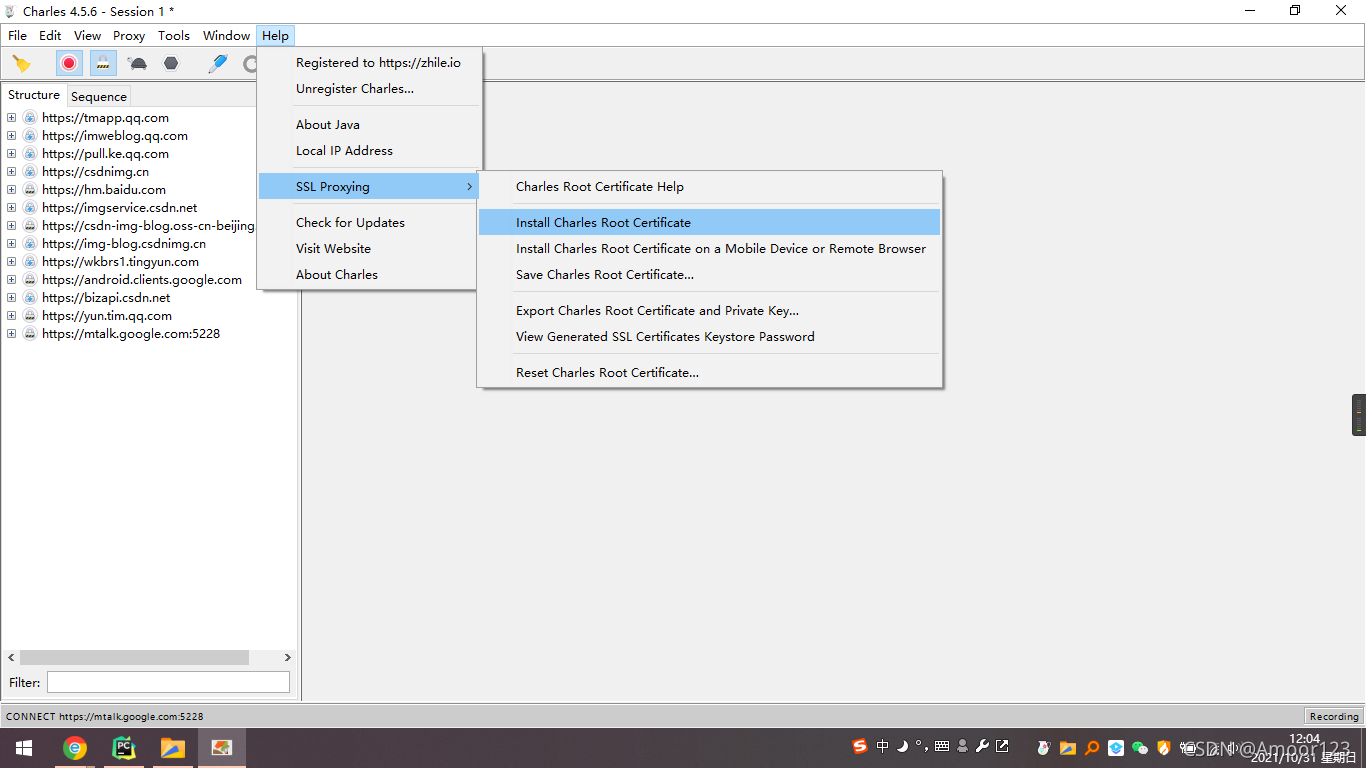Expand the https://csdnimg.cn node
The height and width of the screenshot is (768, 1366).
point(11,172)
